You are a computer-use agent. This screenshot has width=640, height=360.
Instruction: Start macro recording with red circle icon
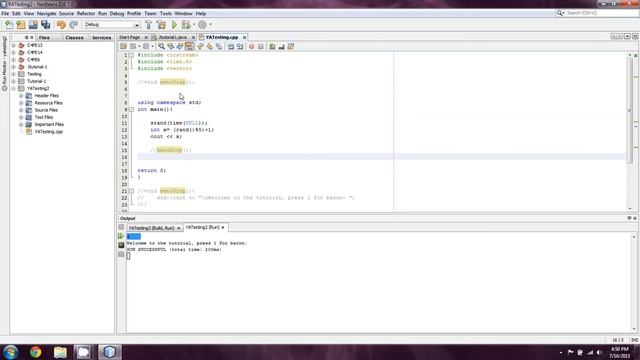coord(251,47)
